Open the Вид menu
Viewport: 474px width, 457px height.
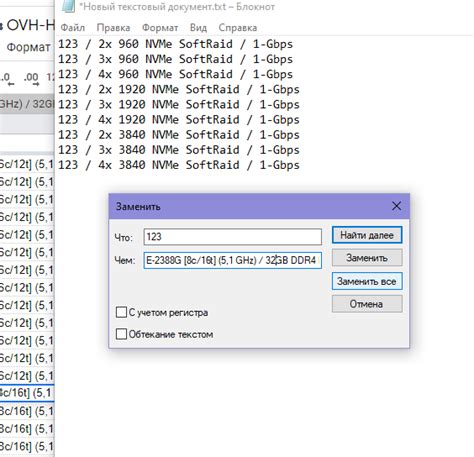tap(198, 28)
